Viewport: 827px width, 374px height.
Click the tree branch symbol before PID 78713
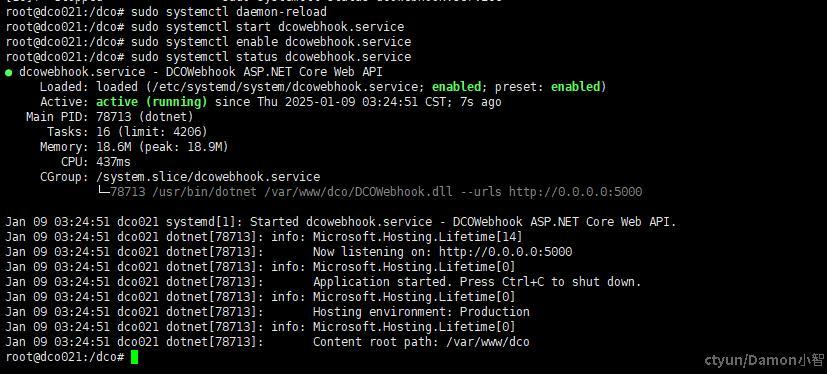point(103,191)
